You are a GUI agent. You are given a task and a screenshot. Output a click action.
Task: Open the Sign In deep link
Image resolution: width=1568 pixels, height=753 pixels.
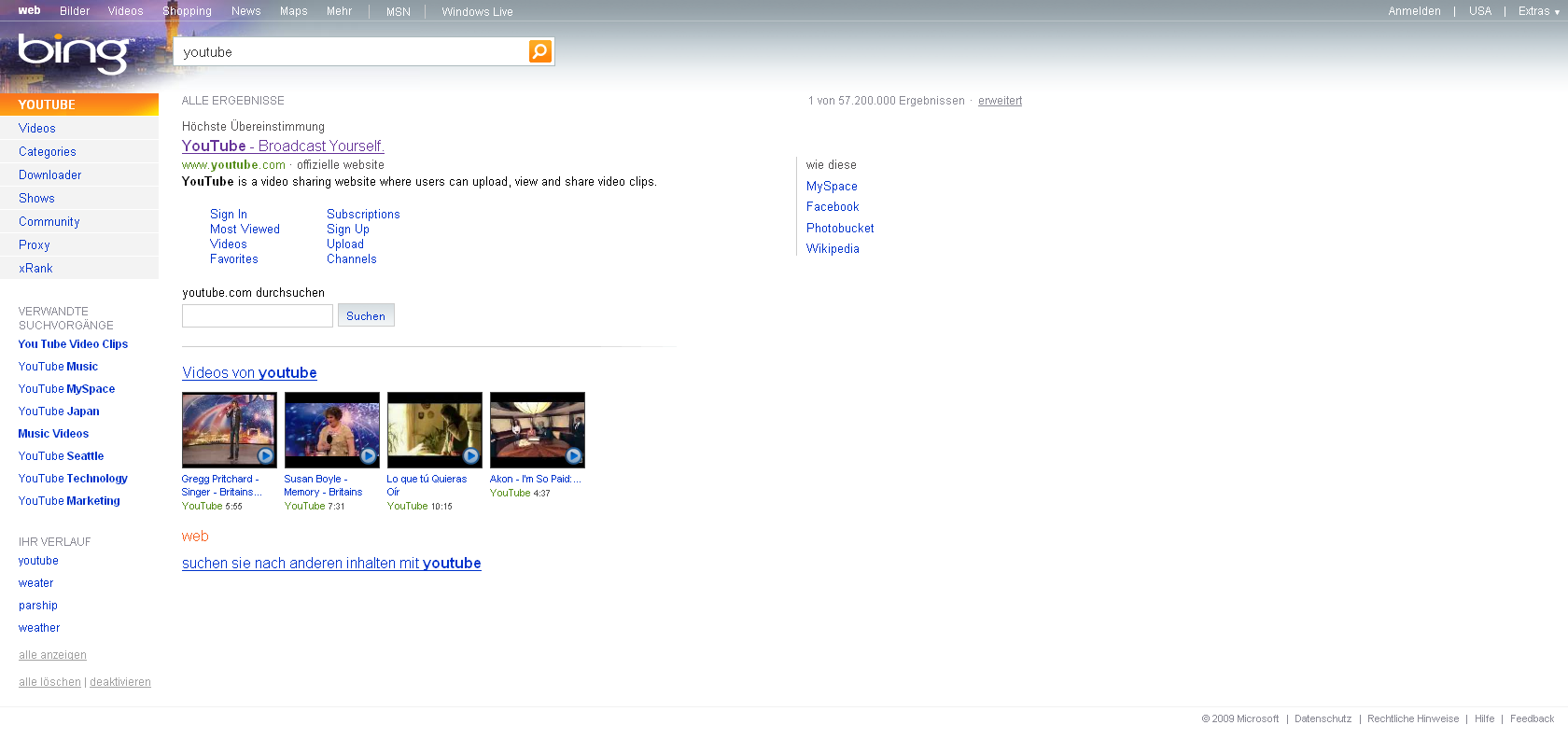pos(229,215)
